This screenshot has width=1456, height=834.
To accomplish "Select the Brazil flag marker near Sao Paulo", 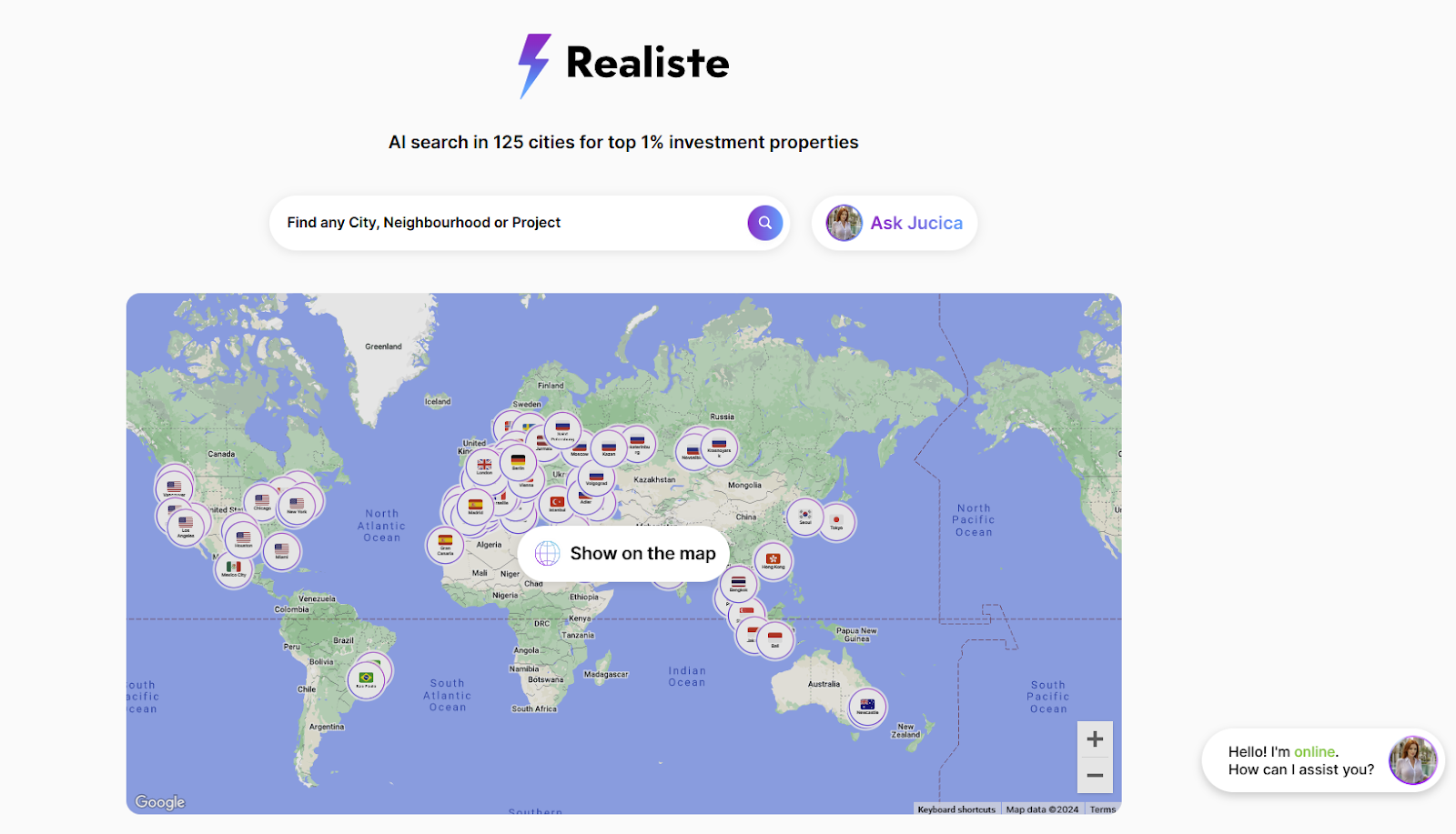I will tap(366, 679).
